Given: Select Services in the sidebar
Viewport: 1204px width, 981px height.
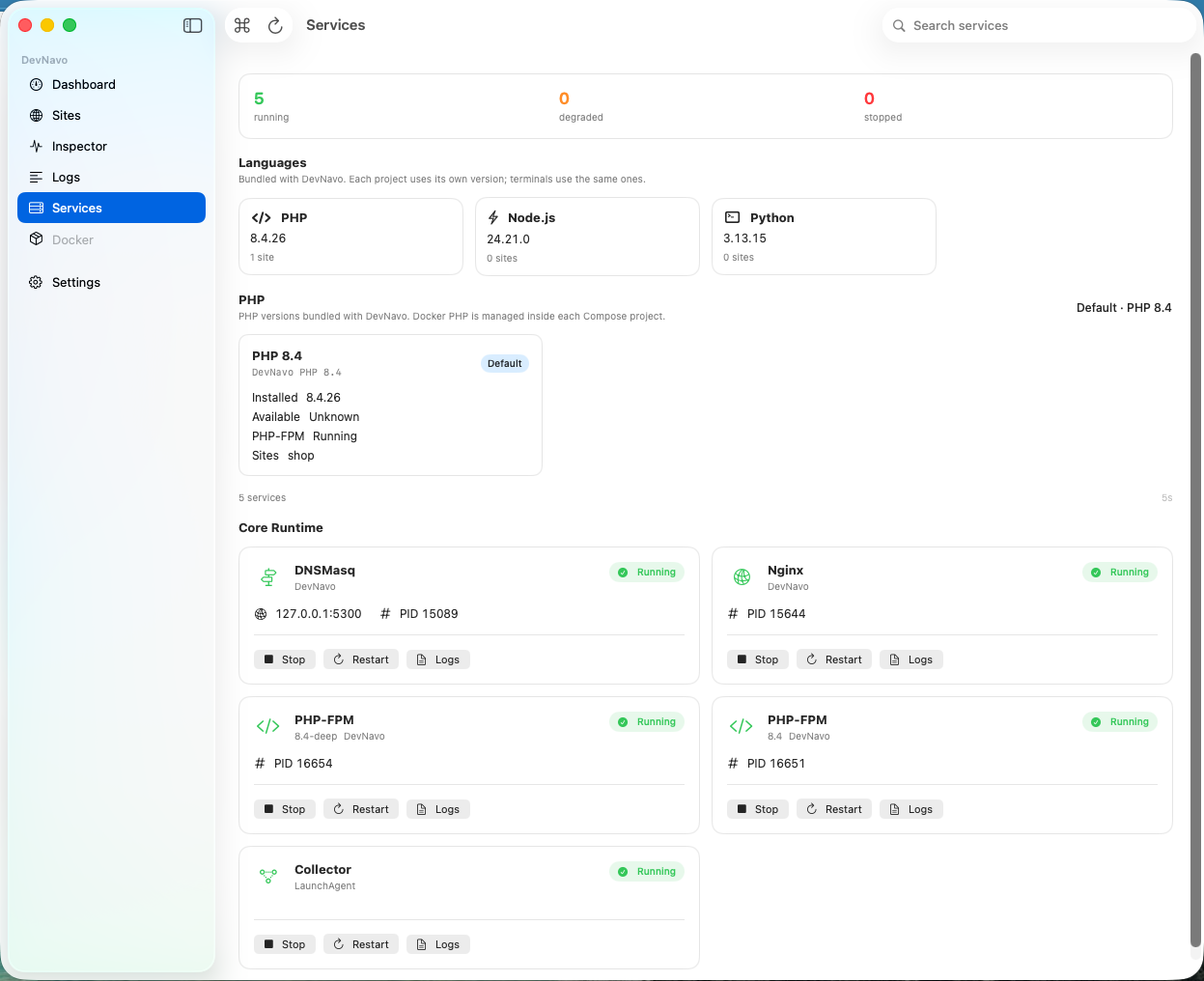Looking at the screenshot, I should (x=111, y=208).
